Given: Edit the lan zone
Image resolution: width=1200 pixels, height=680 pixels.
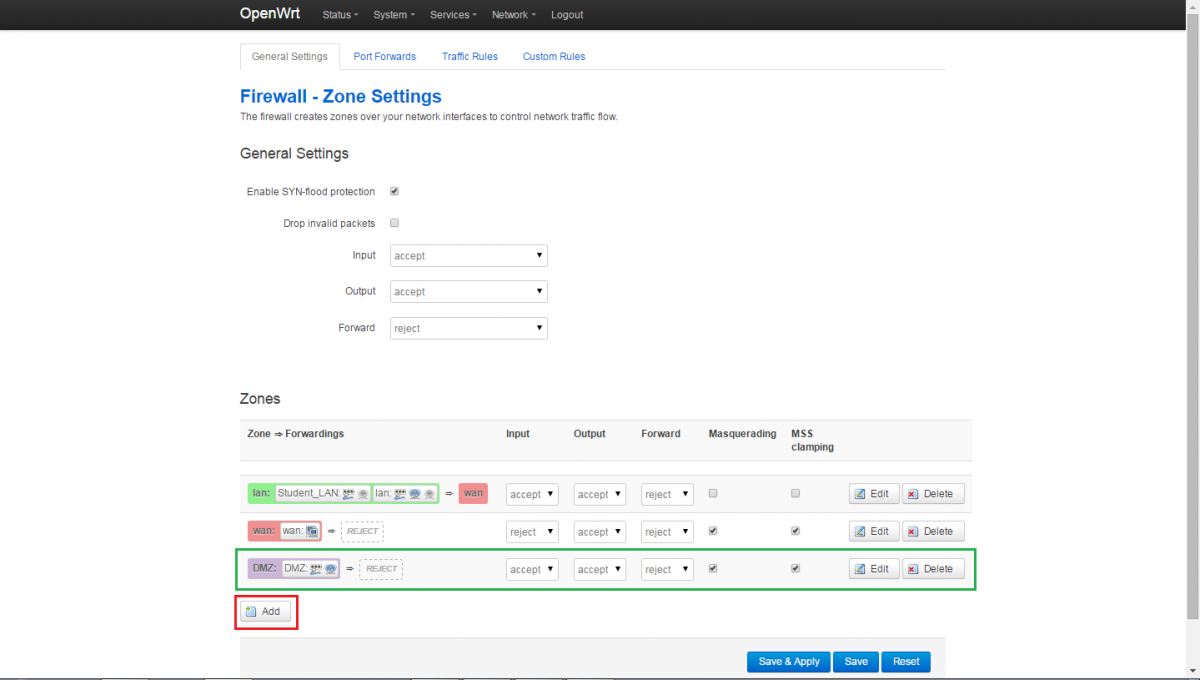Looking at the screenshot, I should click(x=873, y=494).
